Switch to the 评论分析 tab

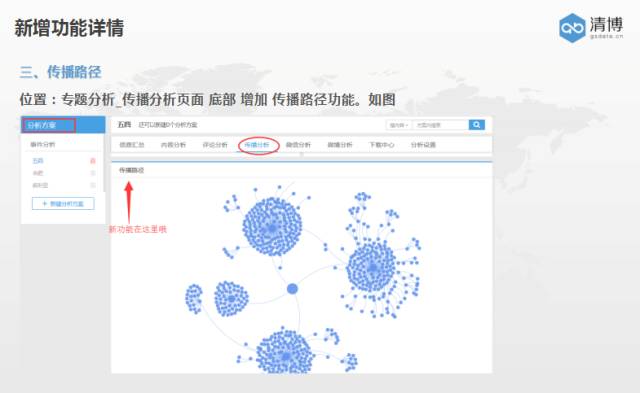point(215,145)
